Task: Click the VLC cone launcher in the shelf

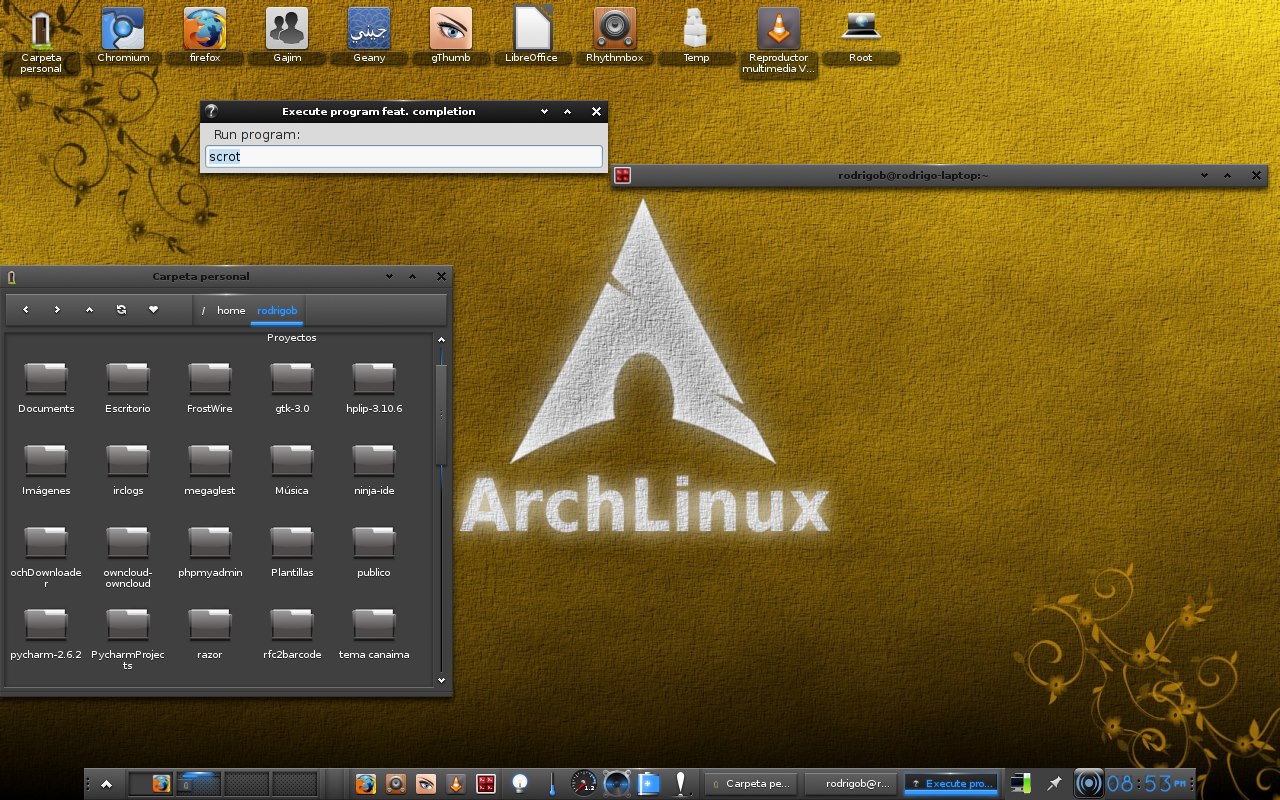Action: click(x=456, y=784)
